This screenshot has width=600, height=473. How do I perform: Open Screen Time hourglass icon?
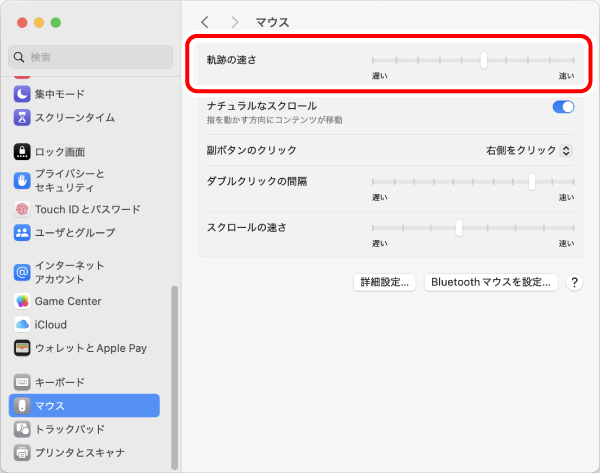point(22,117)
